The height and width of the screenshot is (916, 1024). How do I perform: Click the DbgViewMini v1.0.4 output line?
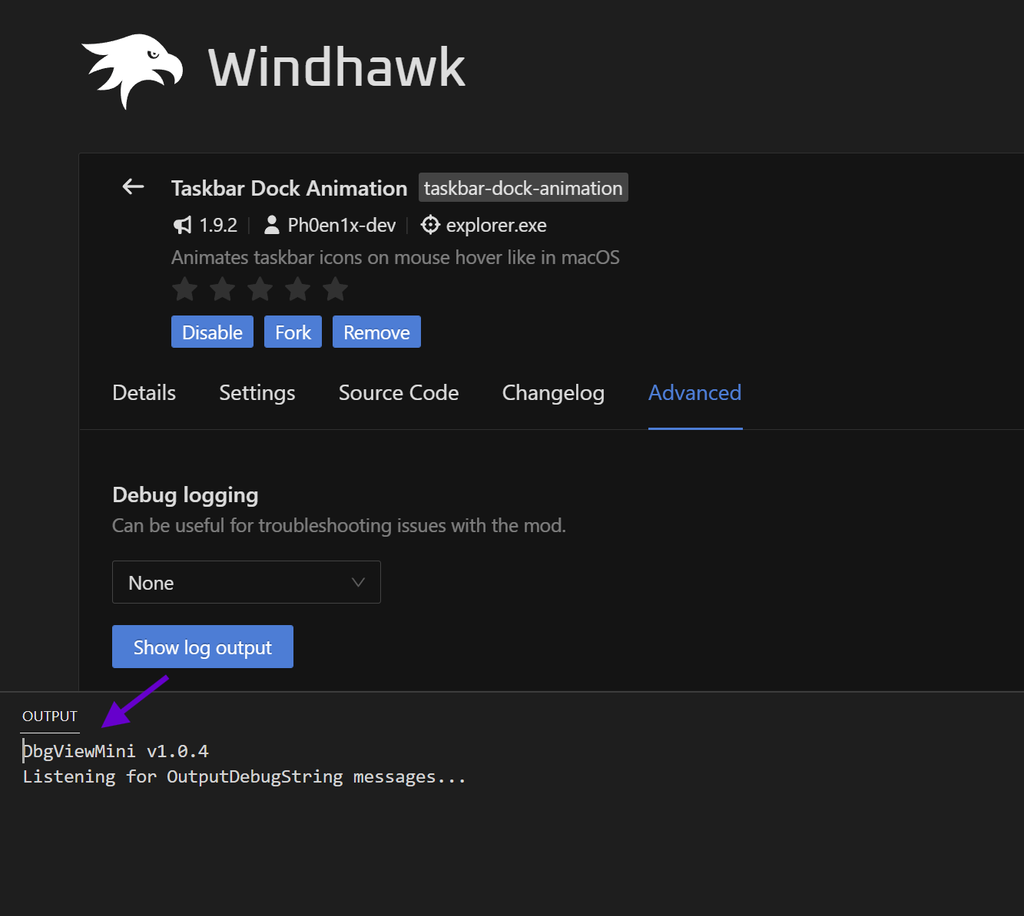coord(116,751)
